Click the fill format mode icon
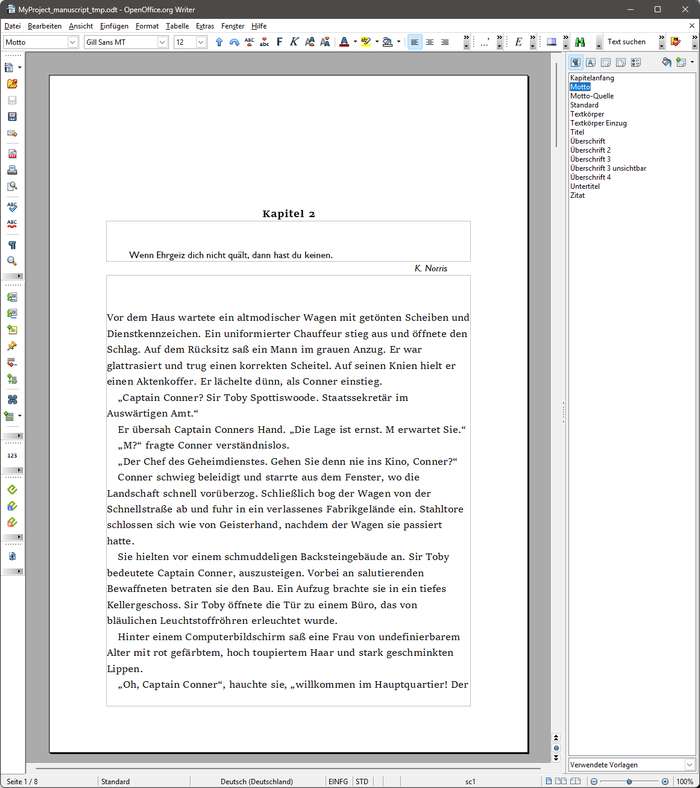This screenshot has width=700, height=788. 666,62
